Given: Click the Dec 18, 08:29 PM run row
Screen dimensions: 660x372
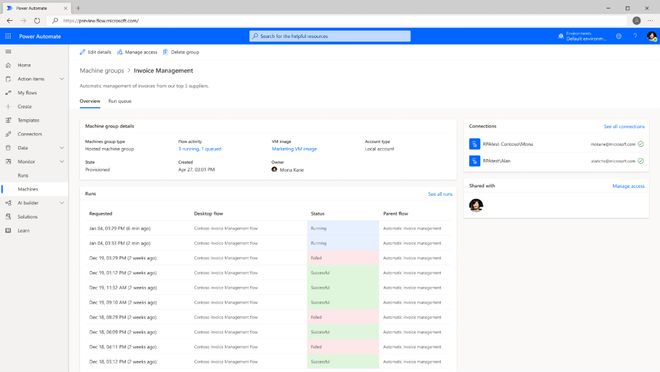Looking at the screenshot, I should click(268, 317).
